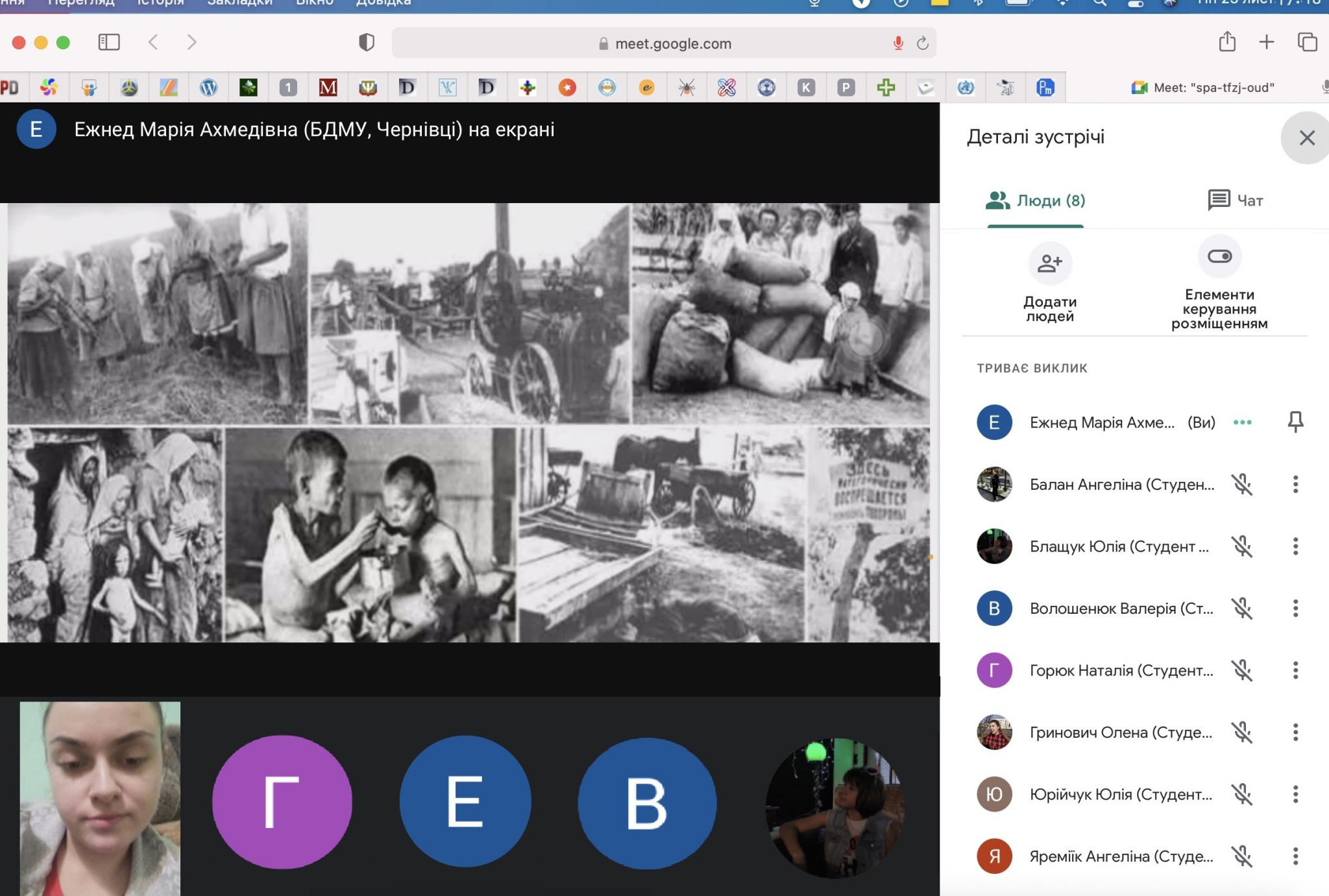This screenshot has height=896, width=1329.
Task: Click the Г participant avatar tile
Action: click(x=282, y=802)
